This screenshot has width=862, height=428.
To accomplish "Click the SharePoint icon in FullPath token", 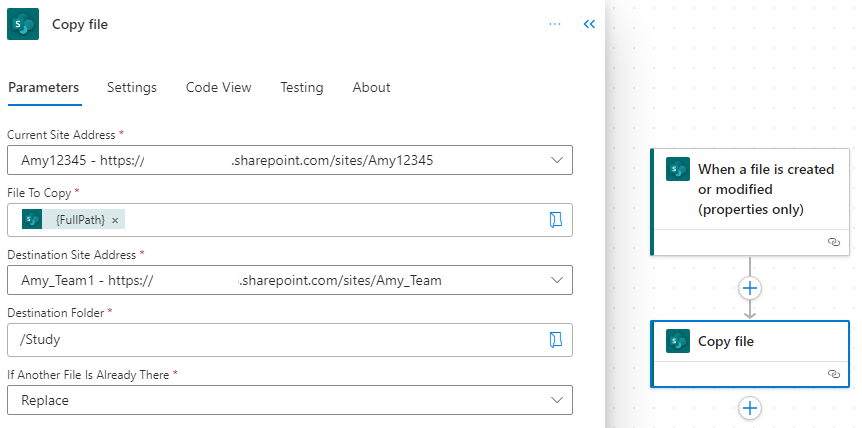I will coord(32,219).
